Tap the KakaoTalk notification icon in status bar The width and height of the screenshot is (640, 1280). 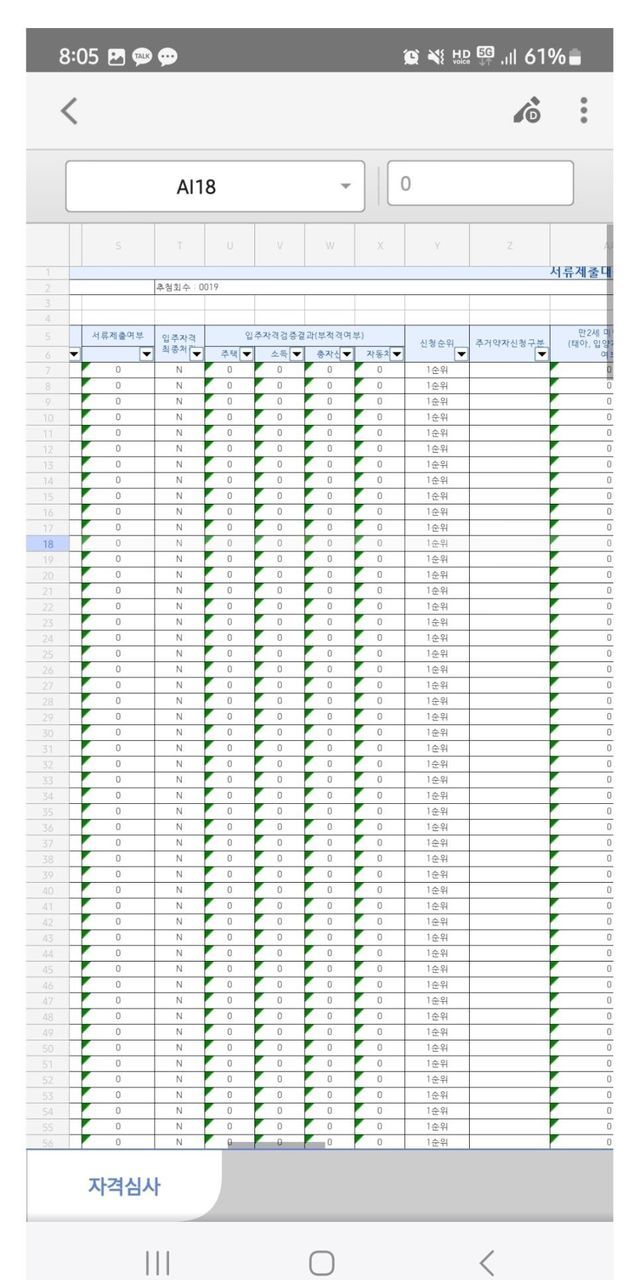(x=142, y=57)
